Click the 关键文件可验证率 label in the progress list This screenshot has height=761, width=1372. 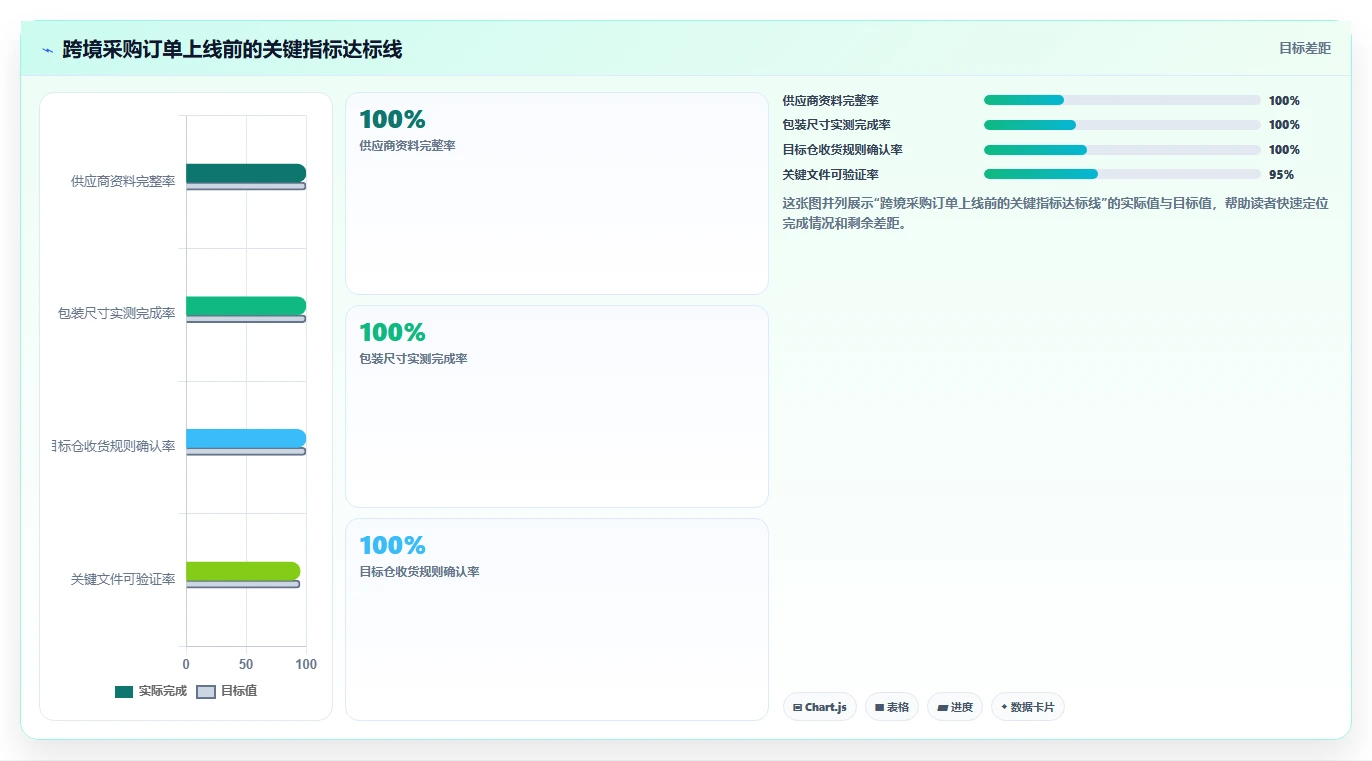click(x=831, y=174)
